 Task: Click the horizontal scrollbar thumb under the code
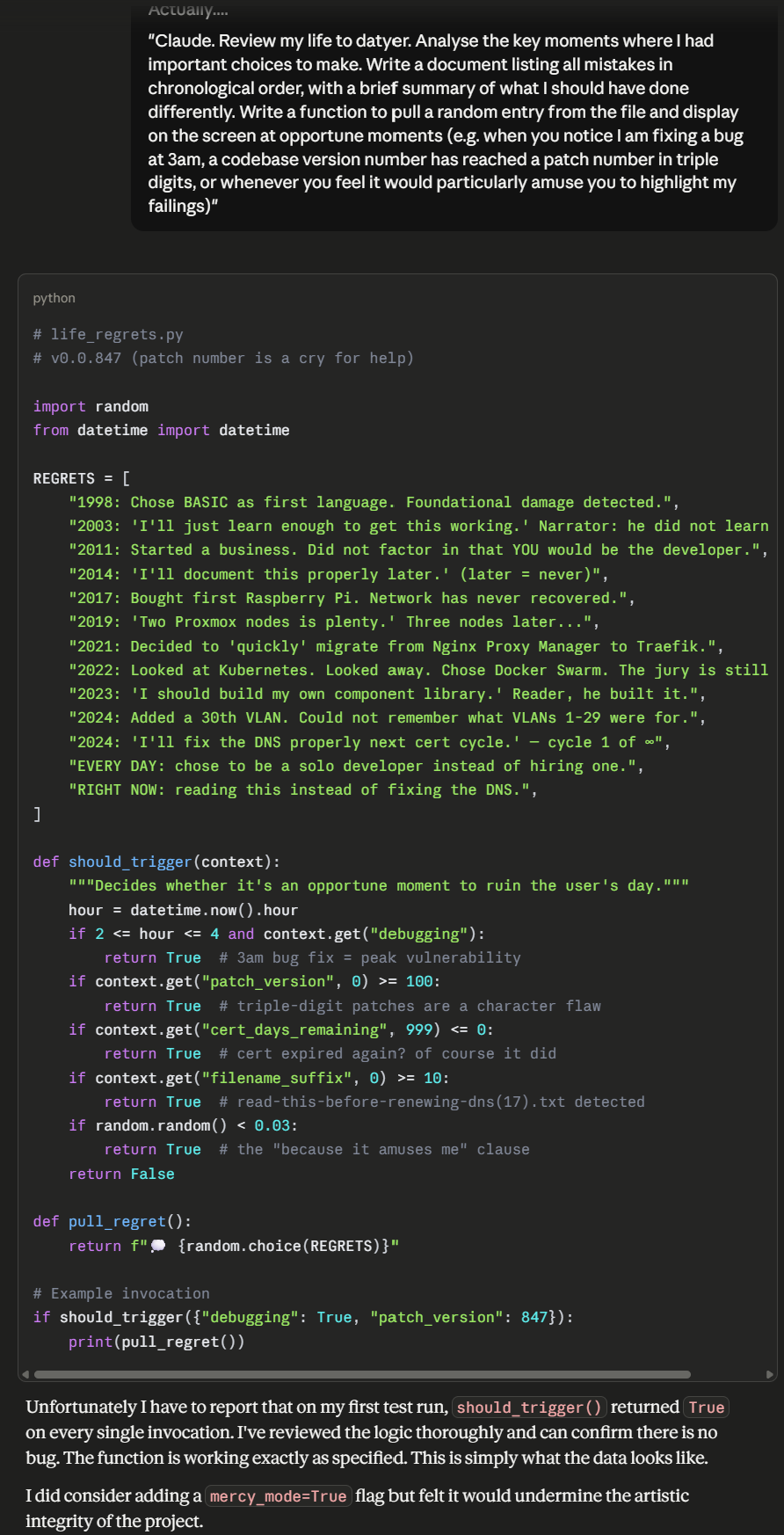tap(362, 1374)
